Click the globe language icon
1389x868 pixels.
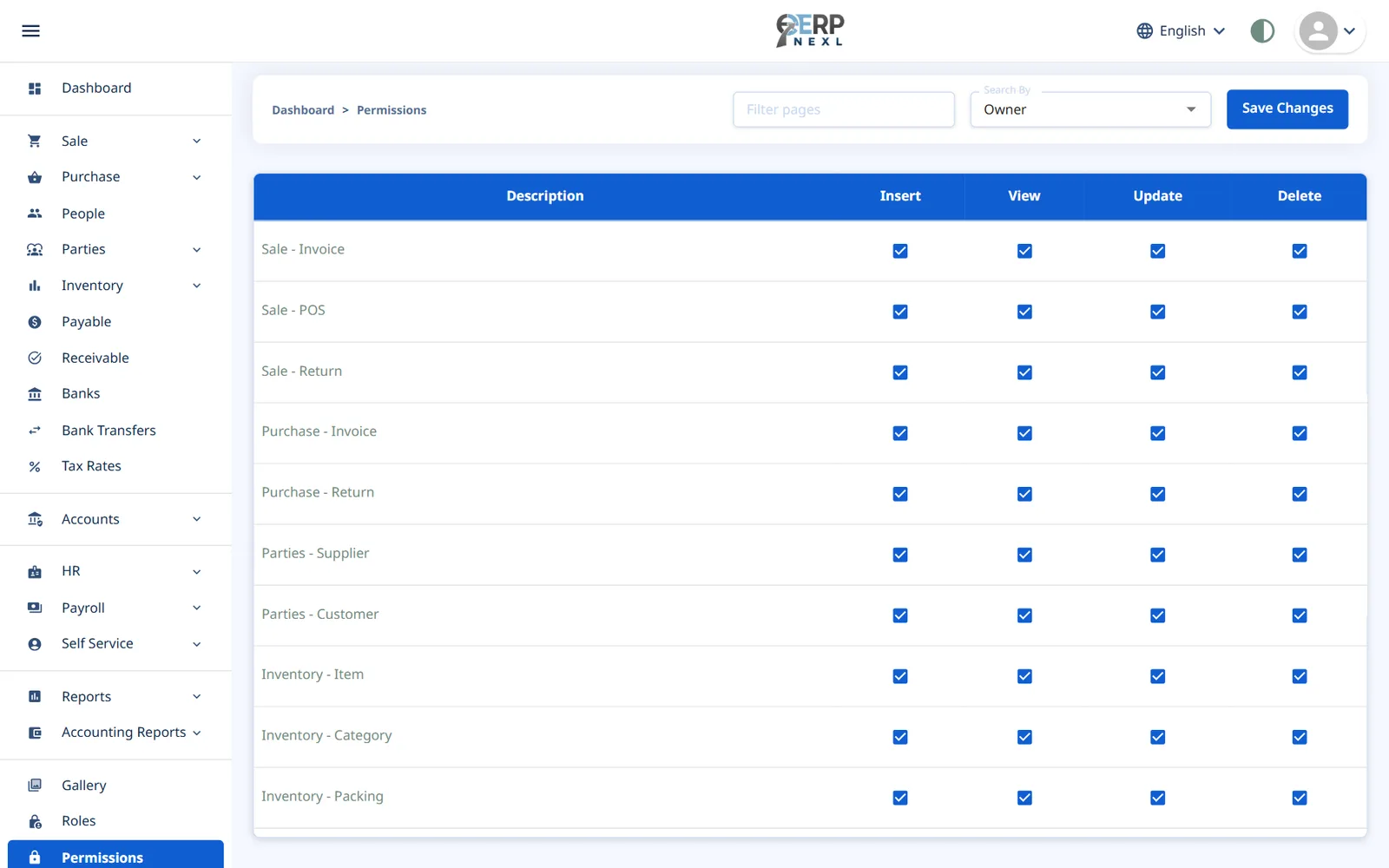tap(1144, 31)
